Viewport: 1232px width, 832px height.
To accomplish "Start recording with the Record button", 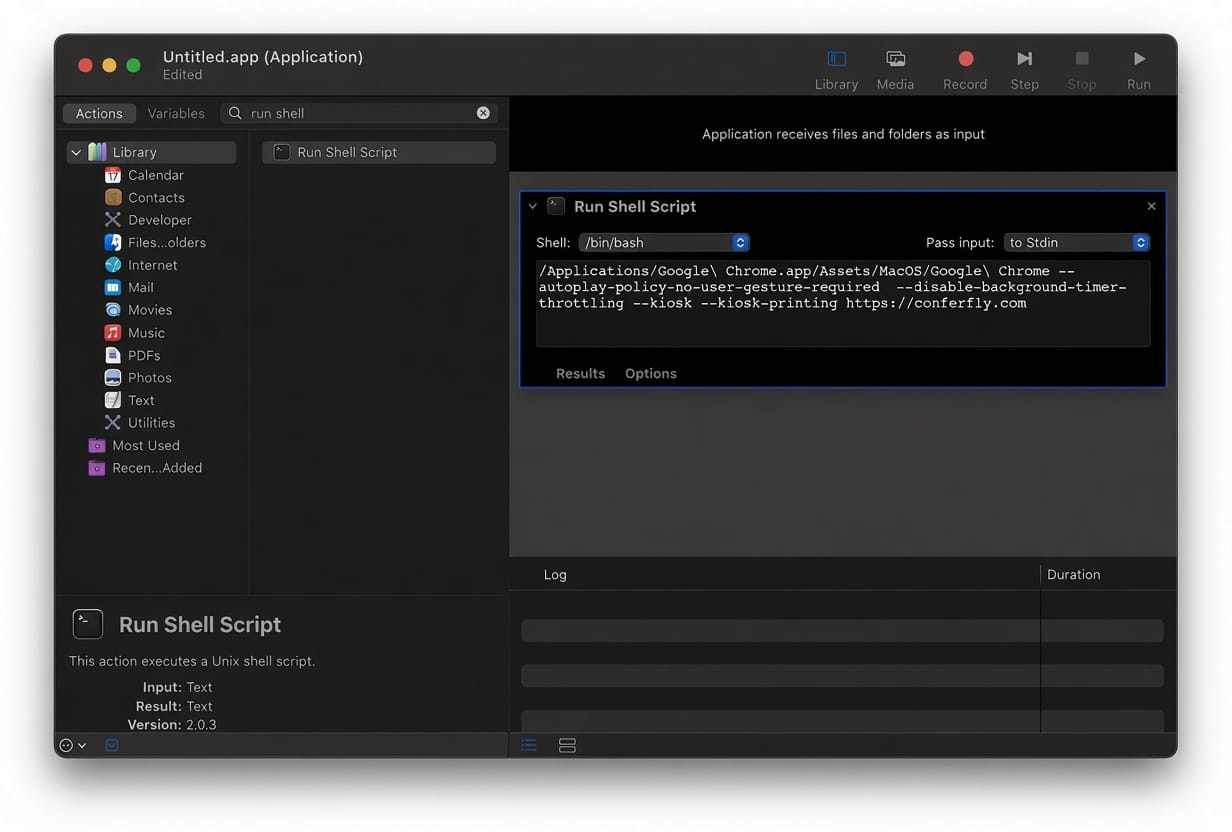I will point(965,70).
